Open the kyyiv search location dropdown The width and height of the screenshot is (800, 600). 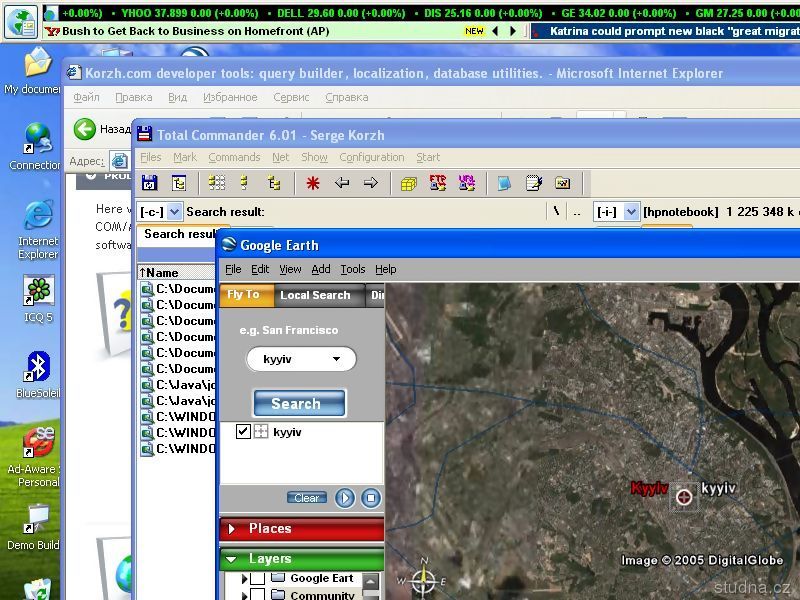pos(336,359)
